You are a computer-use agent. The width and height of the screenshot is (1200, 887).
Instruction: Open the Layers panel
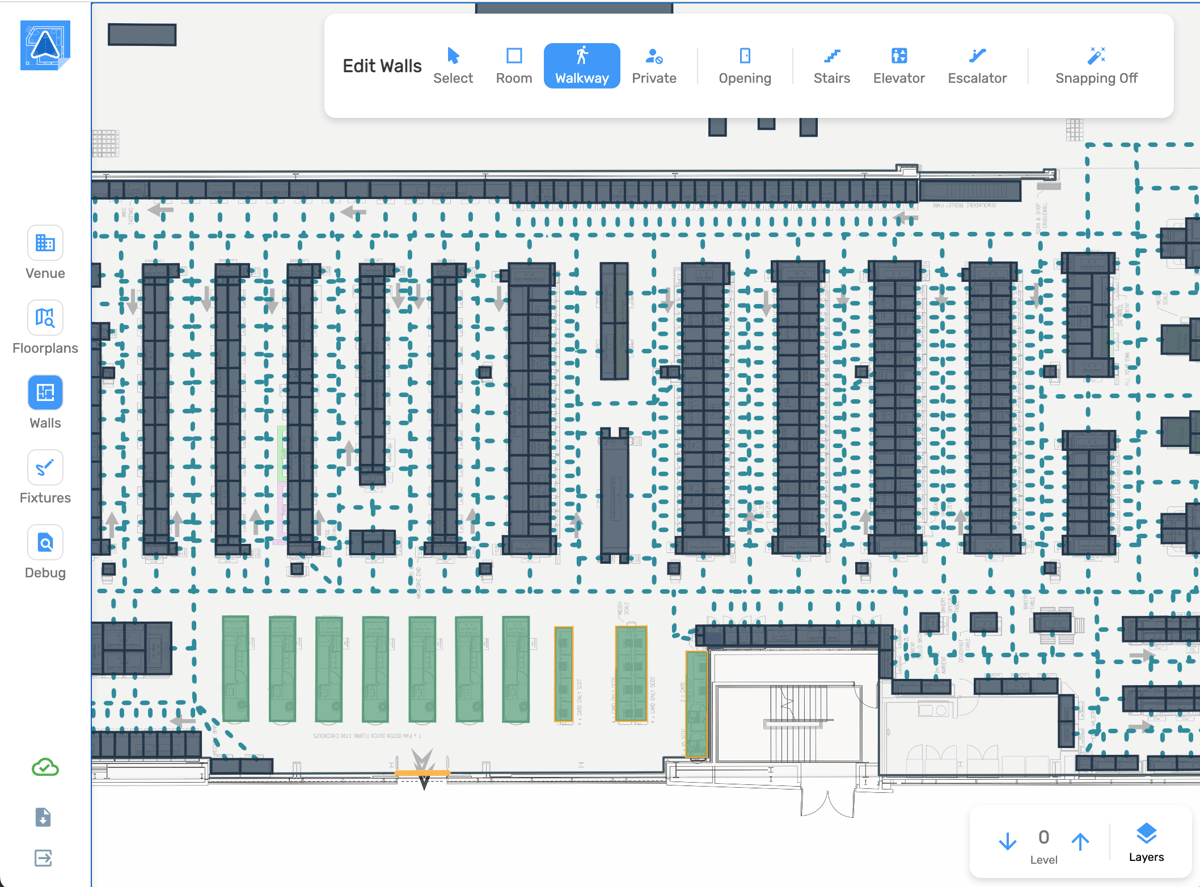(x=1146, y=842)
